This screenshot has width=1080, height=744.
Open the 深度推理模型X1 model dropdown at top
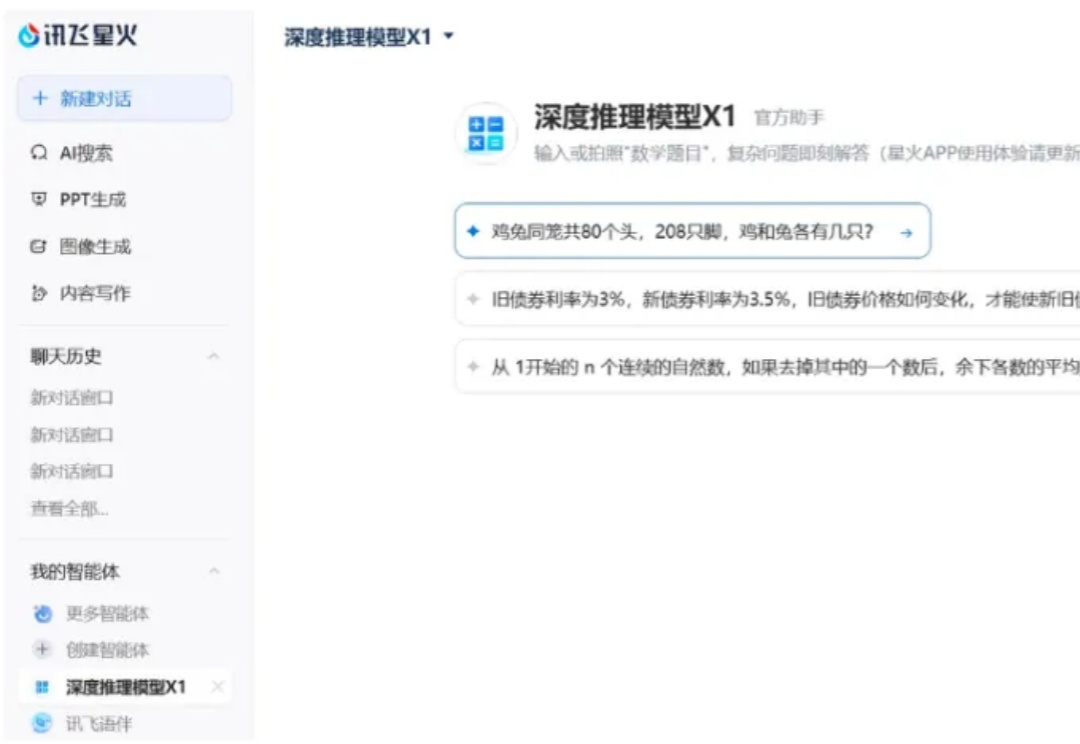tap(369, 37)
